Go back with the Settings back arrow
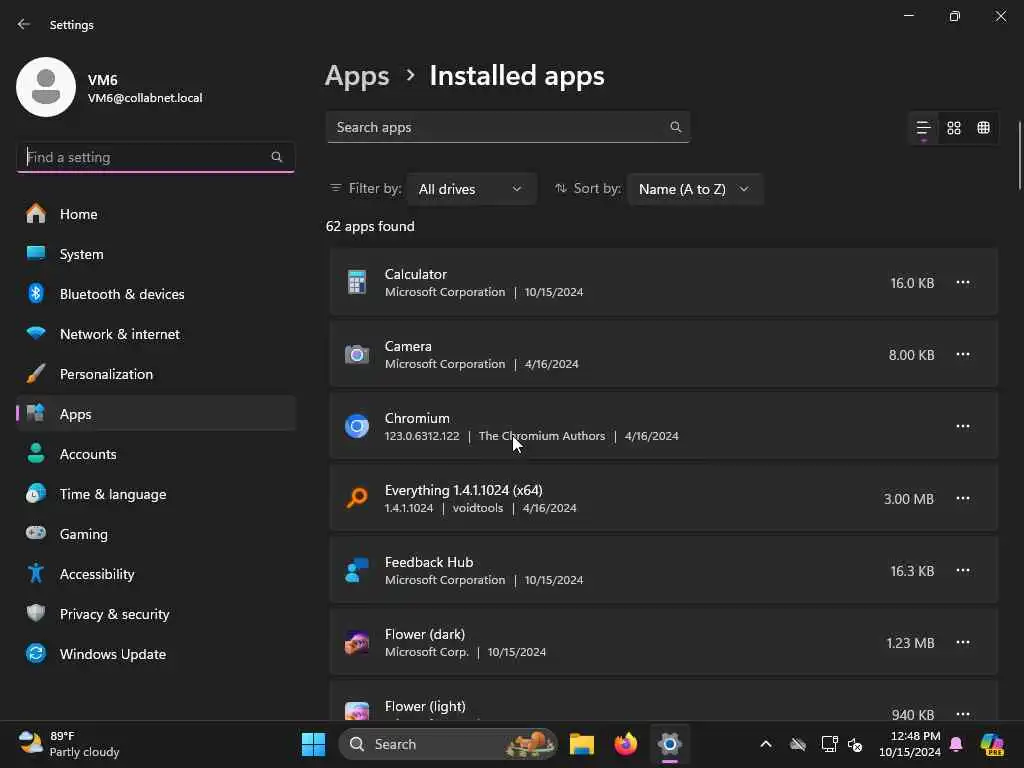The width and height of the screenshot is (1024, 768). (24, 24)
